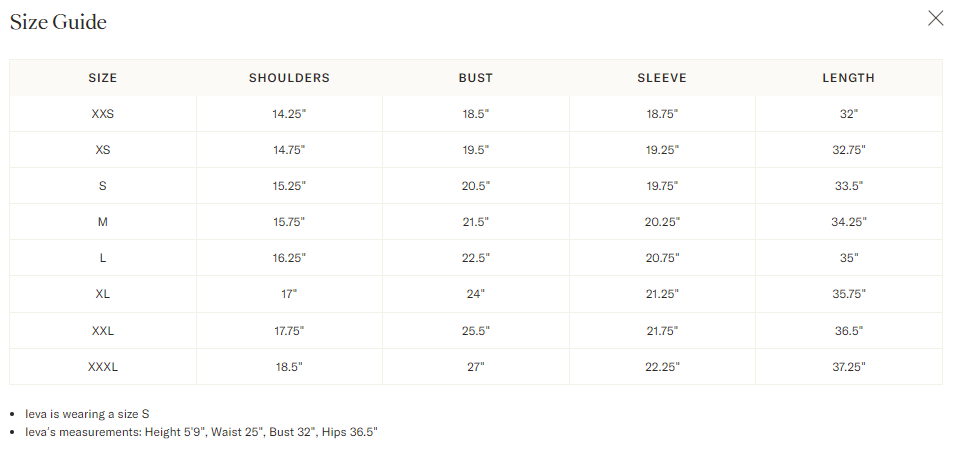
Task: Click the SIZE column header
Action: pos(103,78)
